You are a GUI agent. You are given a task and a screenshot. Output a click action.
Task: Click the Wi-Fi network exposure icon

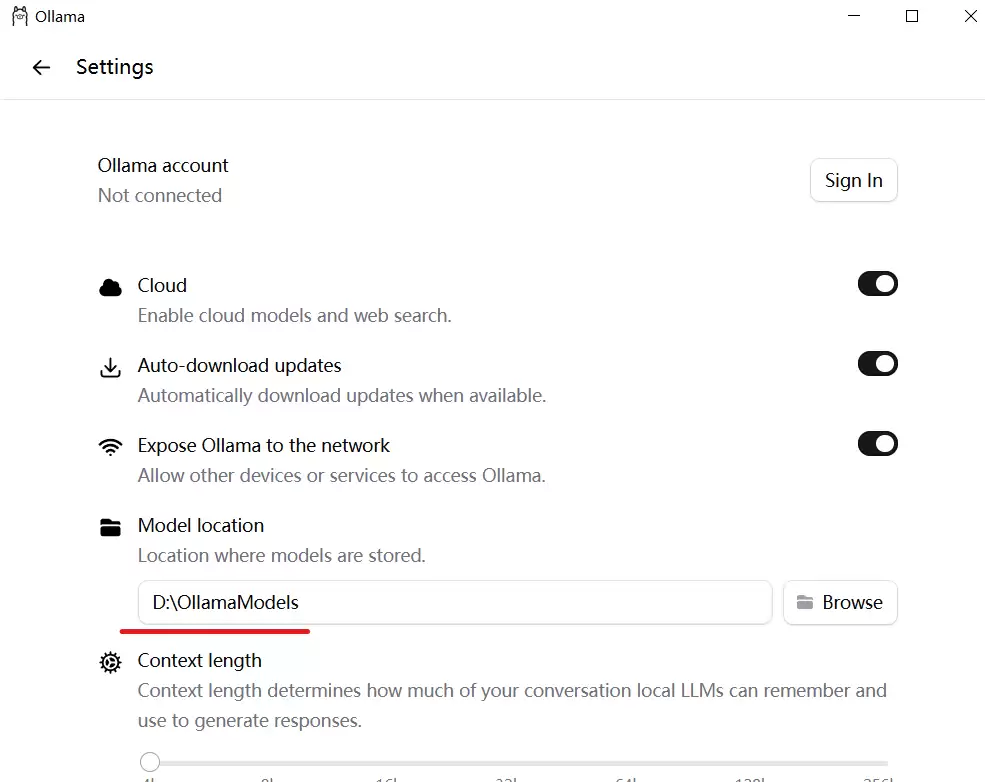pyautogui.click(x=110, y=447)
